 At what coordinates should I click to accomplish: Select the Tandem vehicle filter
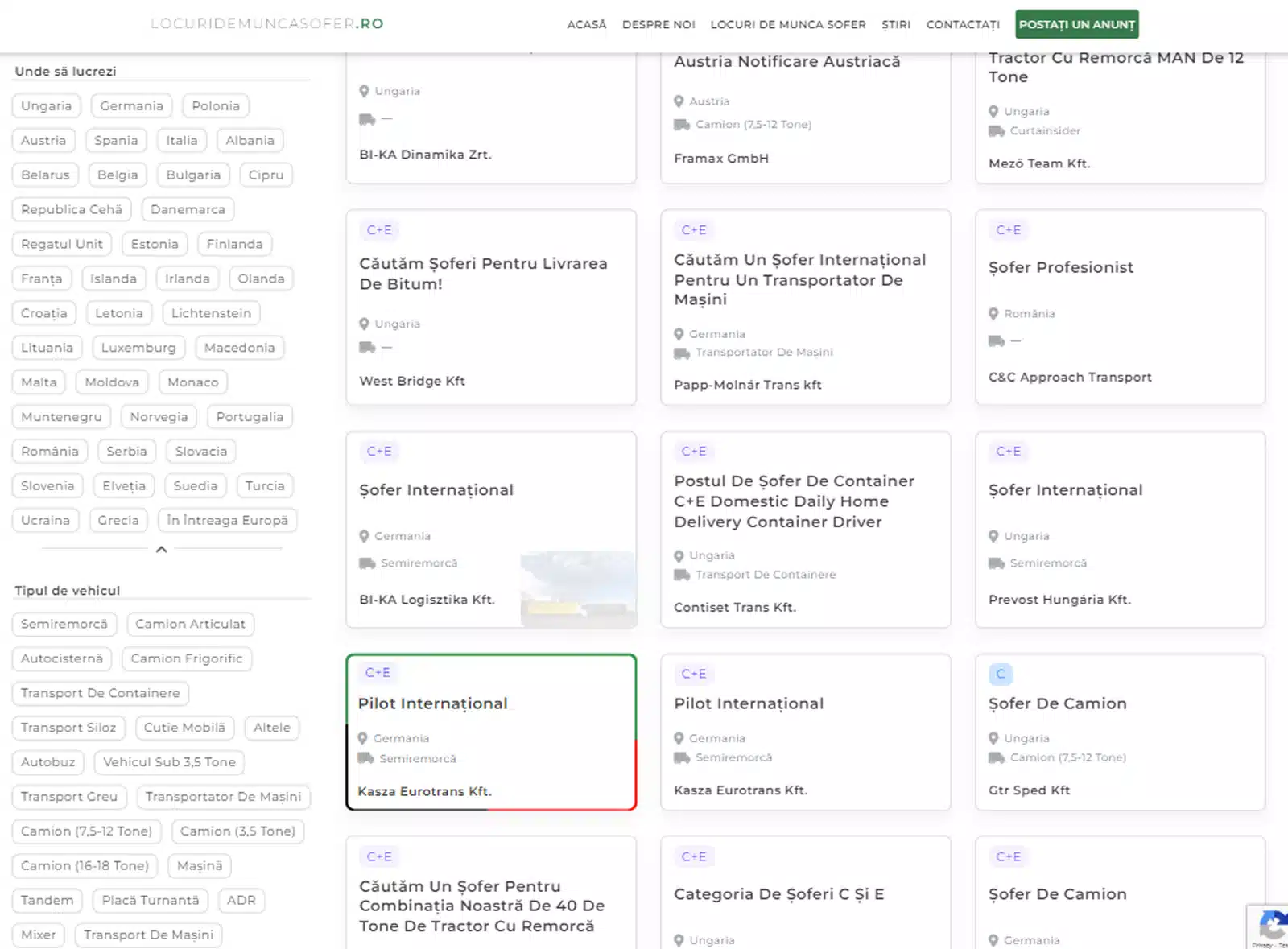click(x=47, y=901)
